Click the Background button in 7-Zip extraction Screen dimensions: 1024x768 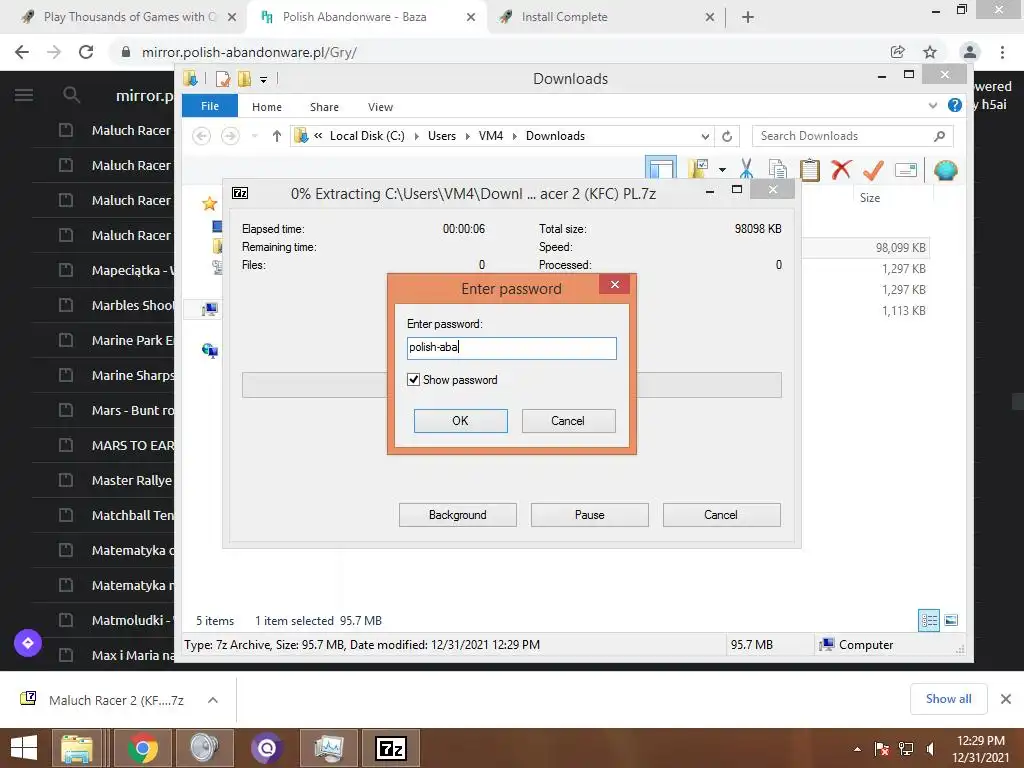(x=458, y=515)
